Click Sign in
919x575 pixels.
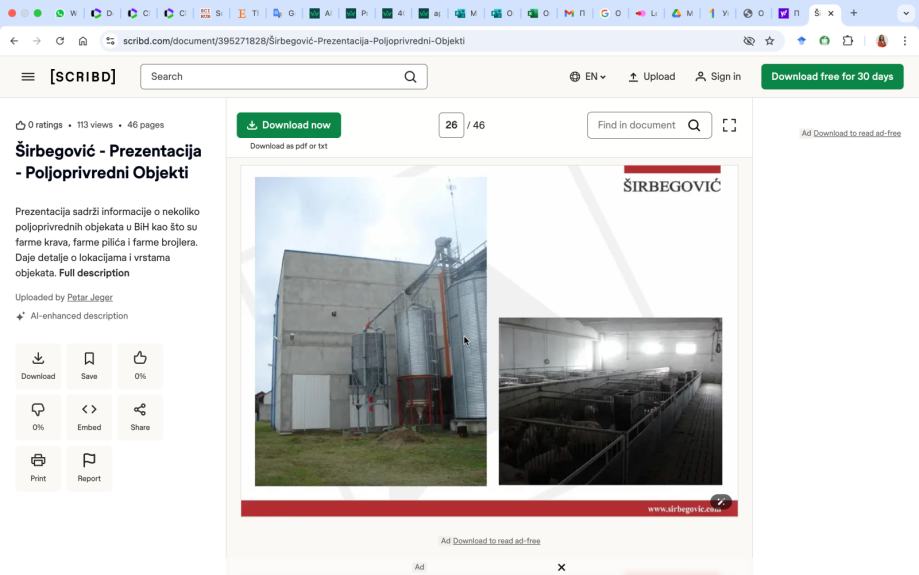(718, 77)
